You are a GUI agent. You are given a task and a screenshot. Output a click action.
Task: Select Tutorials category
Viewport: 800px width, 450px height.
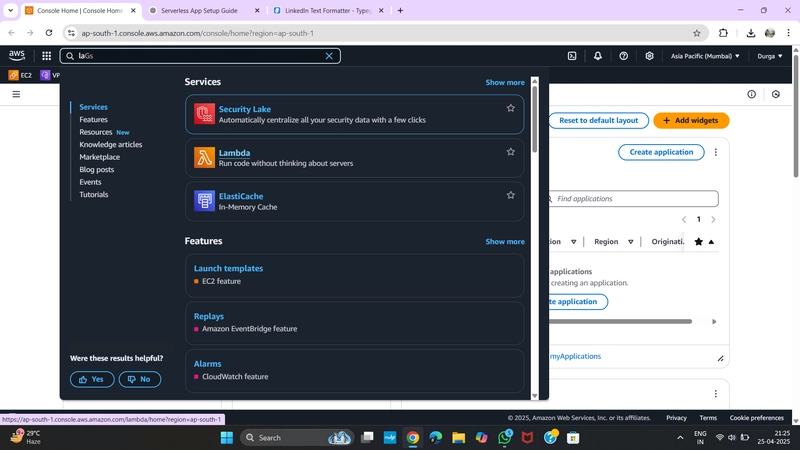(x=93, y=194)
